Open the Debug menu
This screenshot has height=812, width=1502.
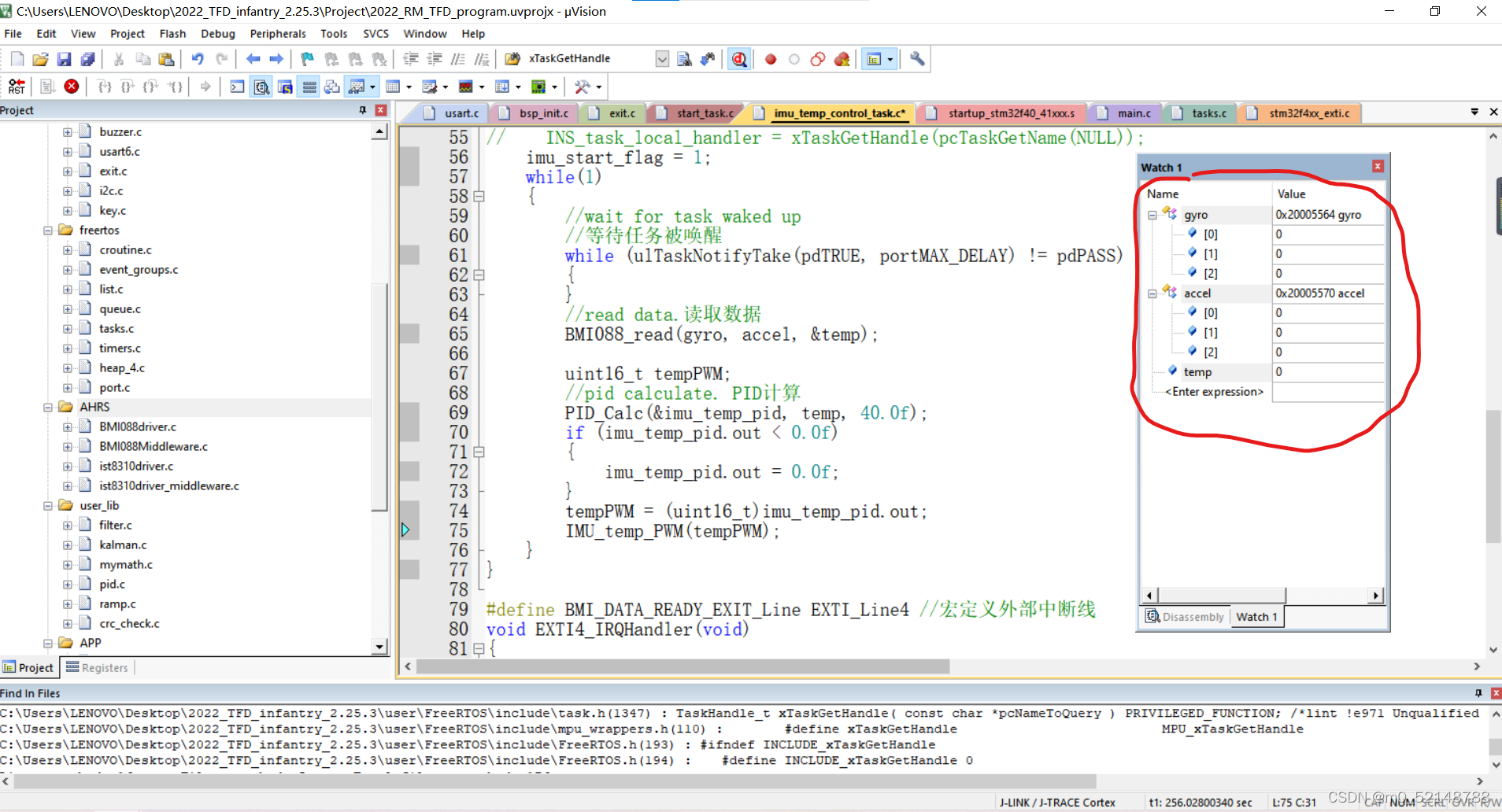pyautogui.click(x=218, y=34)
